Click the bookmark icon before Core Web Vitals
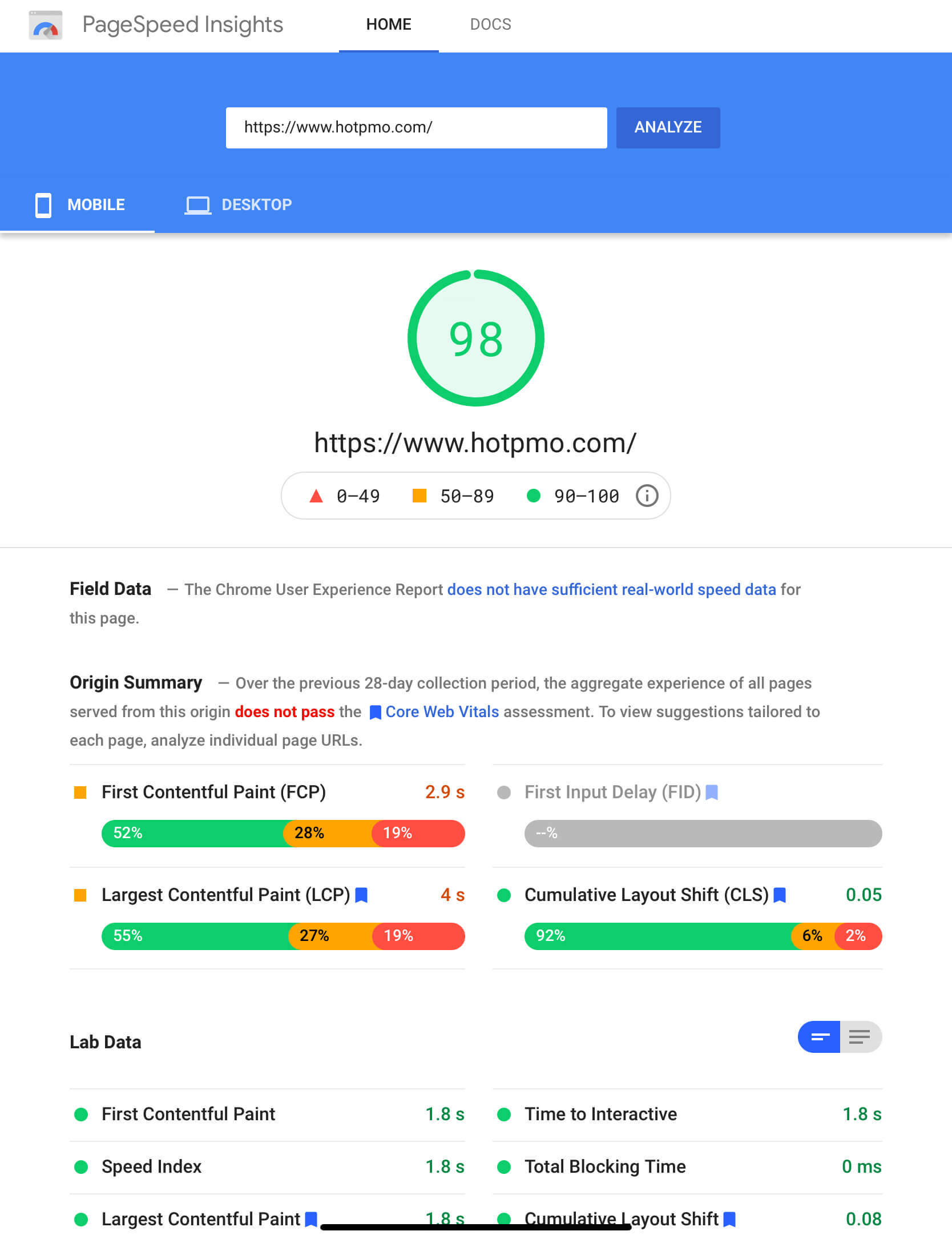The width and height of the screenshot is (952, 1239). pyautogui.click(x=375, y=713)
